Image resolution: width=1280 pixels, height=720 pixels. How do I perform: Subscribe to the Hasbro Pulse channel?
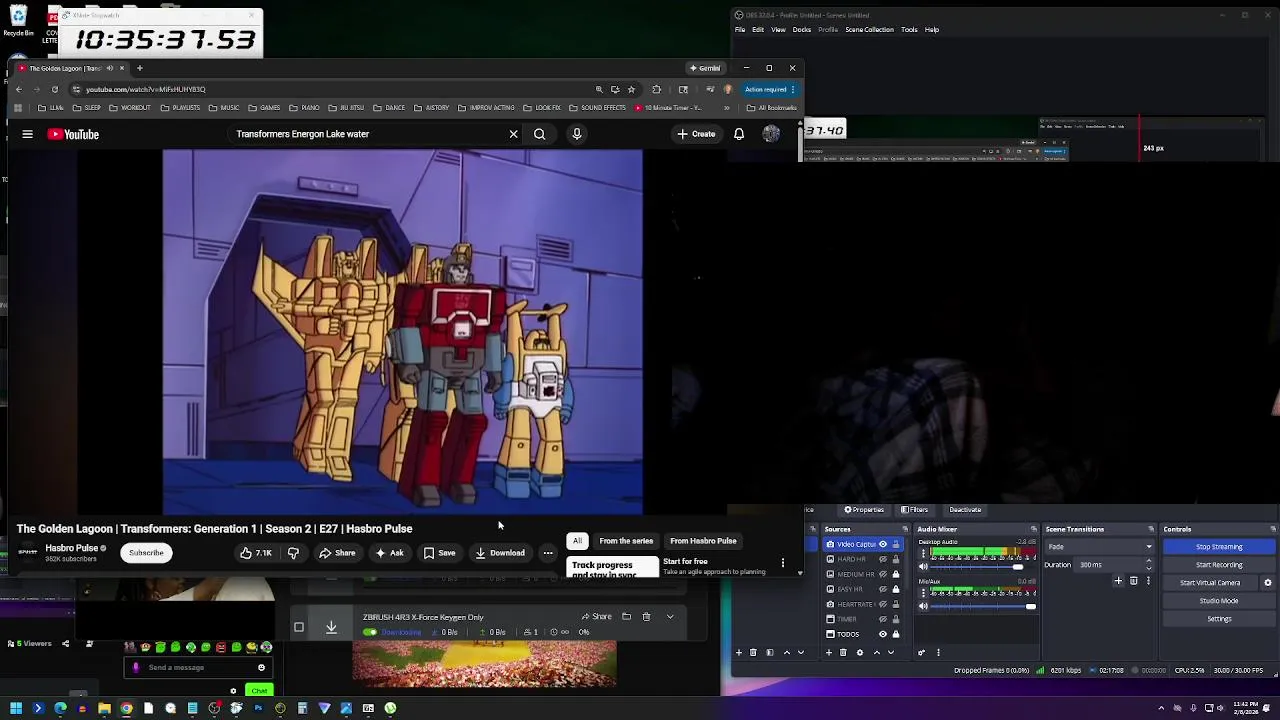(x=146, y=553)
